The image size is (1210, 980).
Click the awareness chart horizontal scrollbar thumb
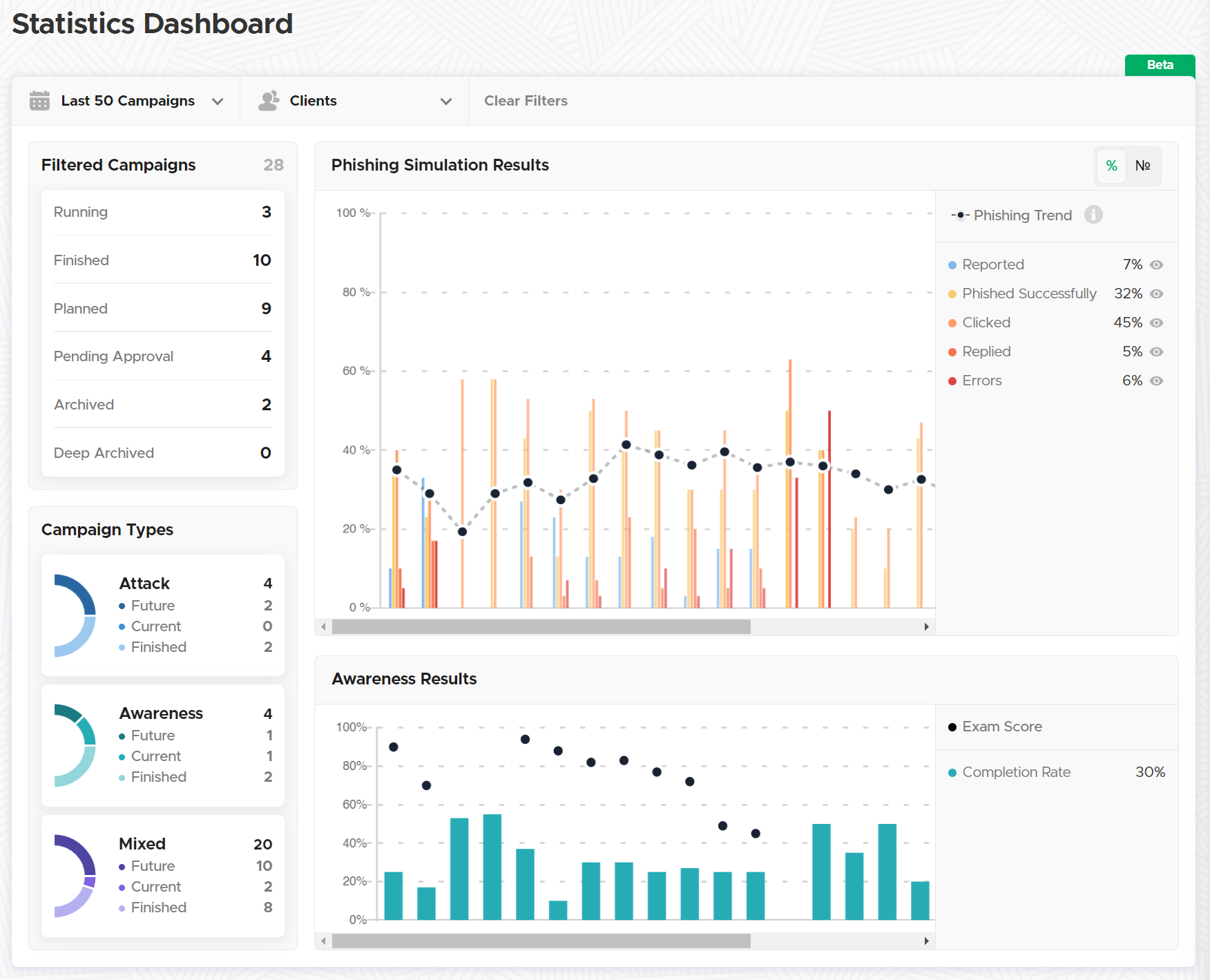(541, 941)
